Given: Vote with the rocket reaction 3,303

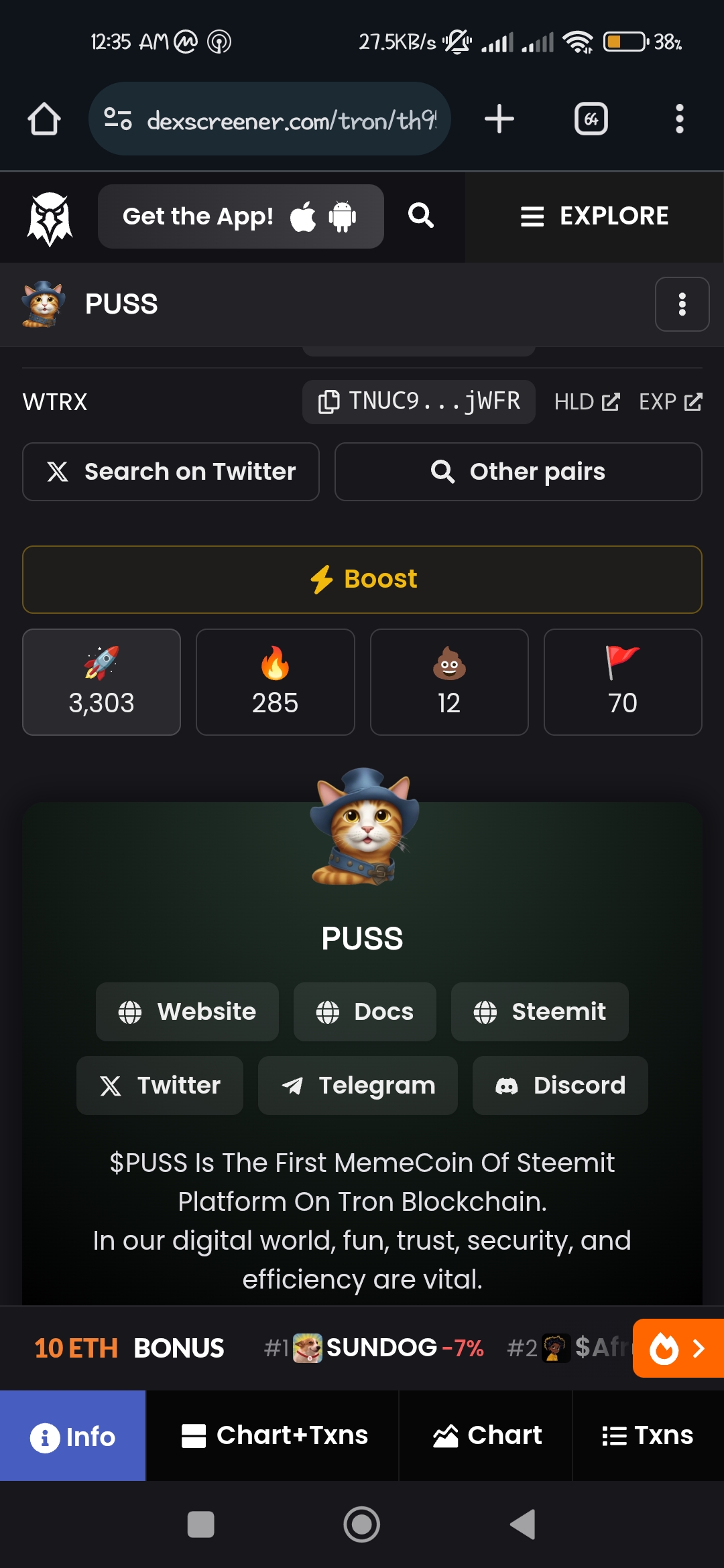Looking at the screenshot, I should [101, 682].
